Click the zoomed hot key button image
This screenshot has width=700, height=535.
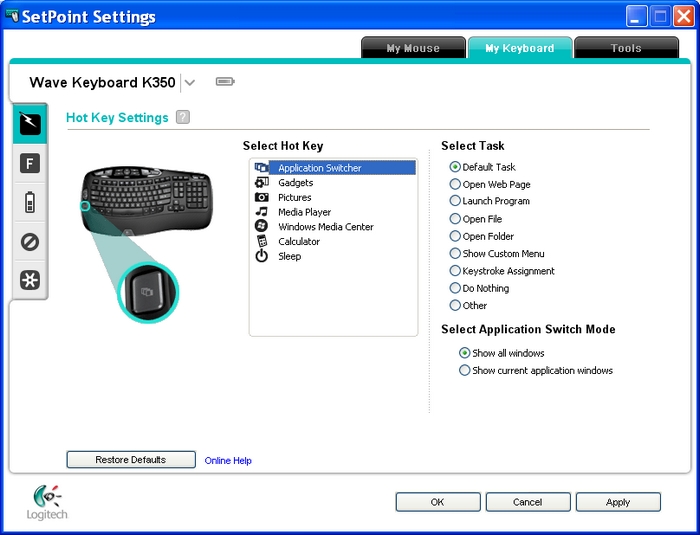(x=148, y=292)
